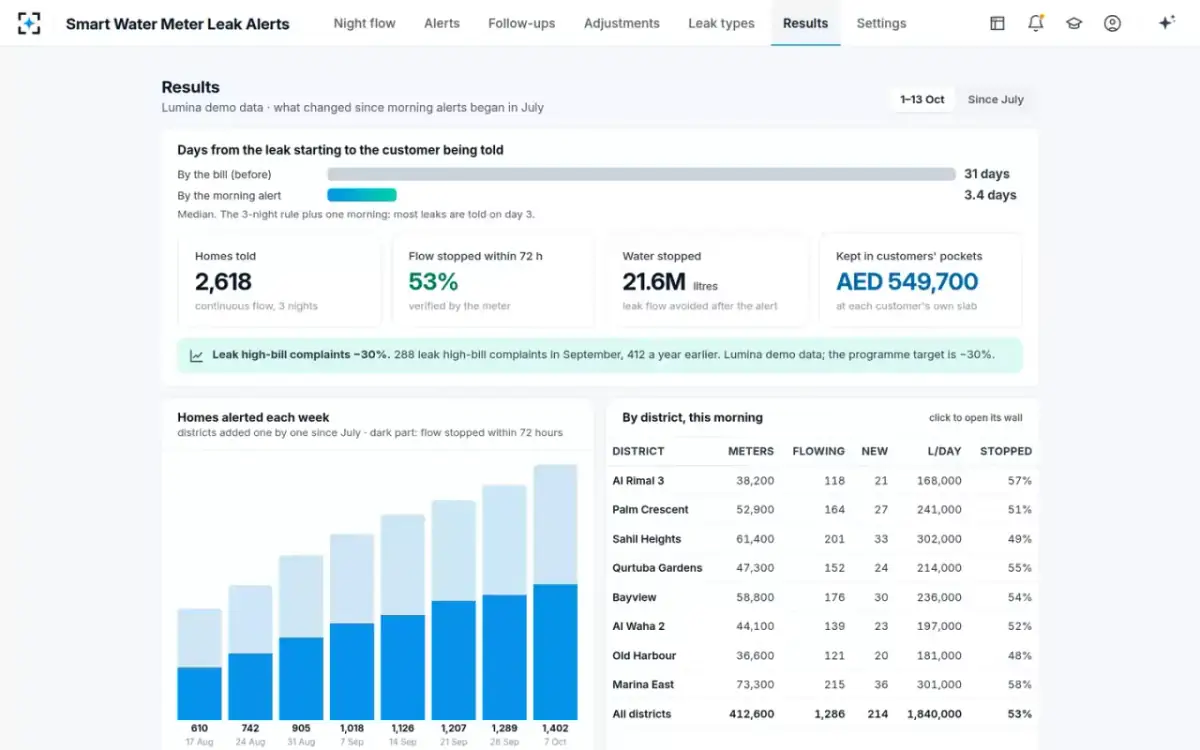
Task: Select the 1–13 Oct date range
Action: (x=922, y=100)
